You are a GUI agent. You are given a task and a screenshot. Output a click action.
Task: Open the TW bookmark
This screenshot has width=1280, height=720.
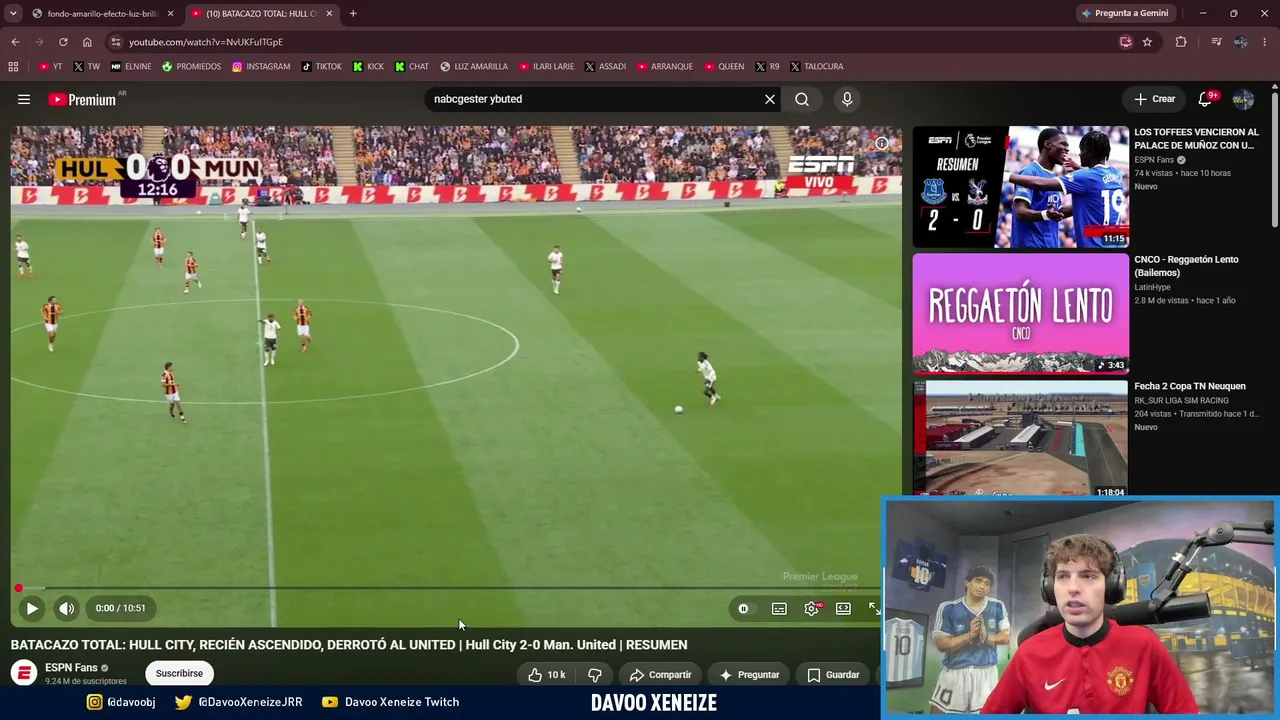coord(87,67)
